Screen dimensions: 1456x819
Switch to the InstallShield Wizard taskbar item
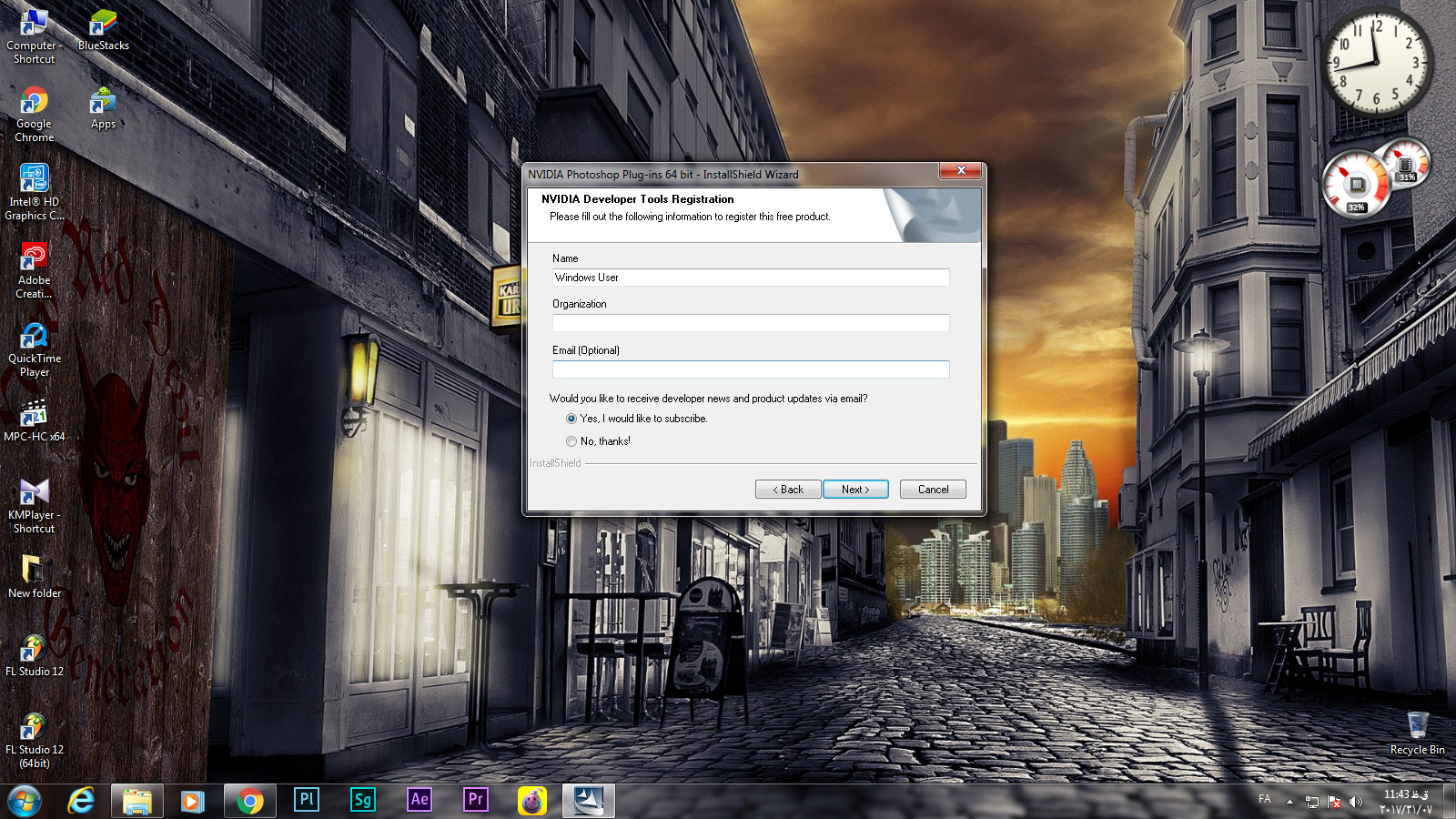[588, 801]
